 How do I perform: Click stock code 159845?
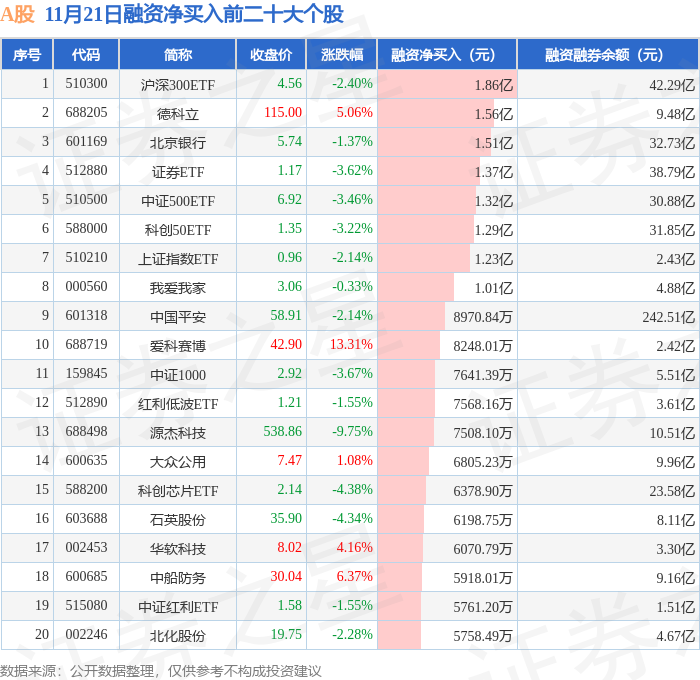(86, 374)
